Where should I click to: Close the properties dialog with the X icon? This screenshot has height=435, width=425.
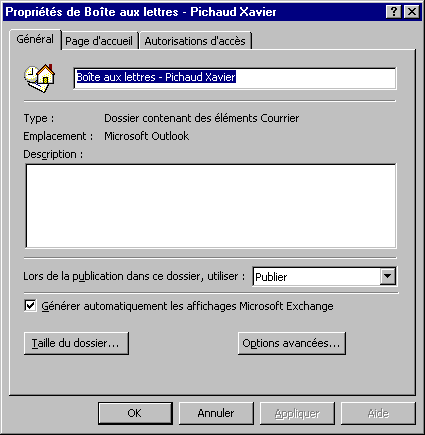412,12
